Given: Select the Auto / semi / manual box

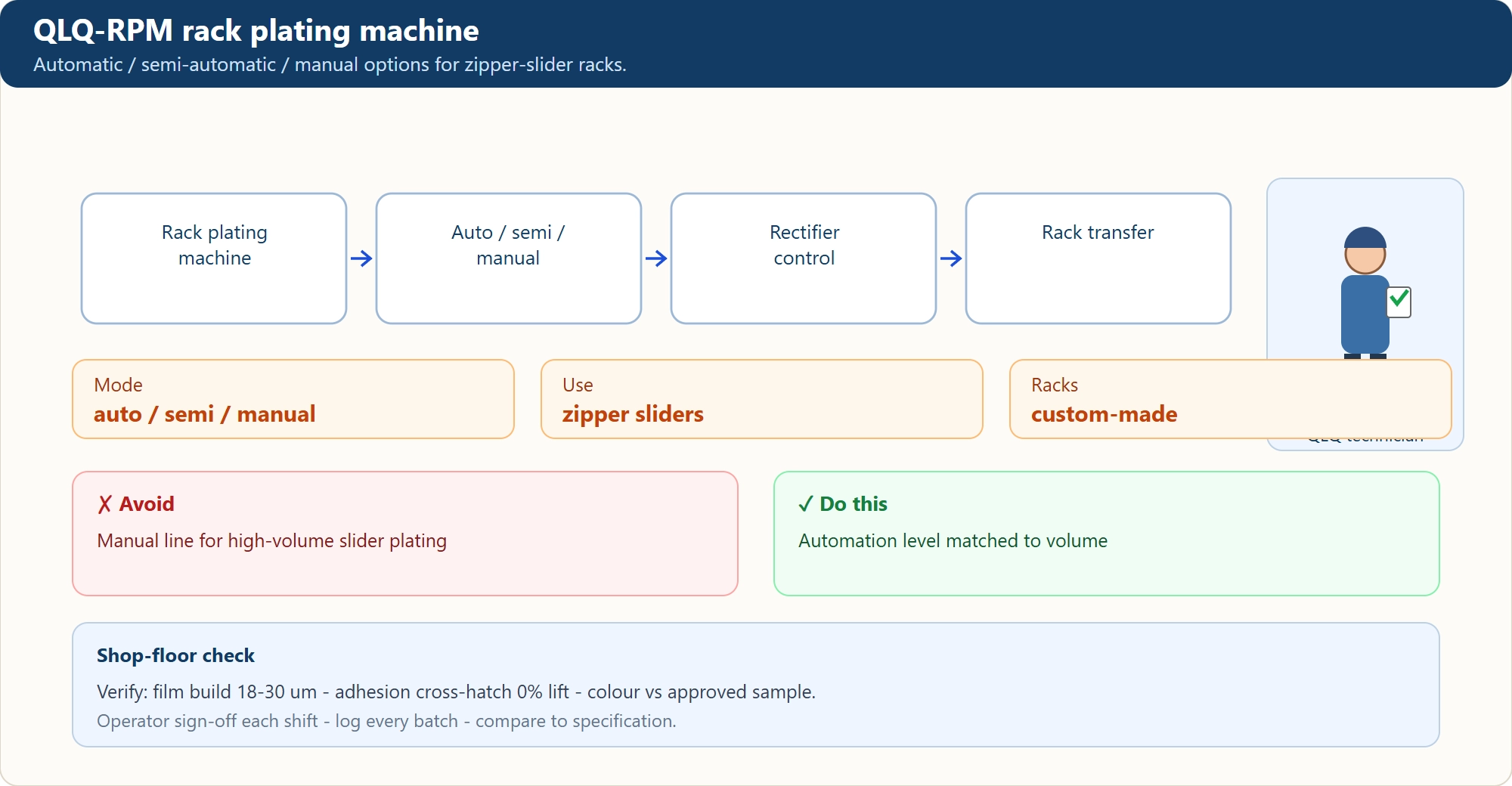Looking at the screenshot, I should click(509, 258).
